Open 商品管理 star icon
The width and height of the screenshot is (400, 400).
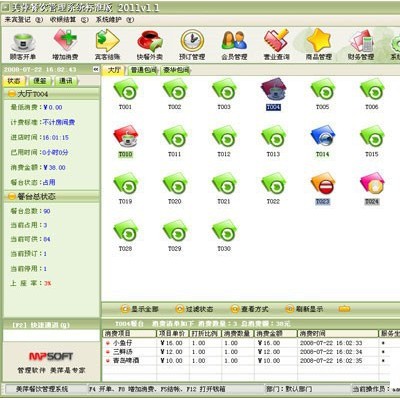(x=319, y=45)
